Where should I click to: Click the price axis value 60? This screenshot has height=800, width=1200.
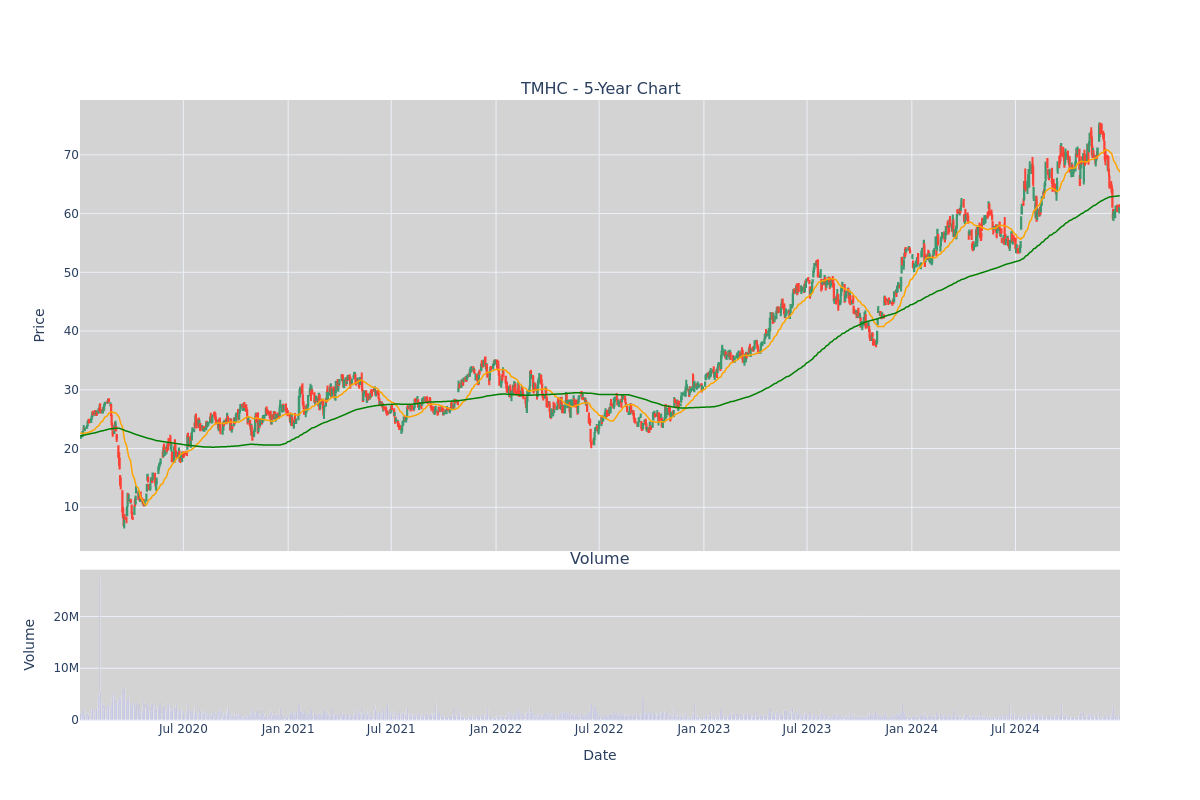click(71, 214)
